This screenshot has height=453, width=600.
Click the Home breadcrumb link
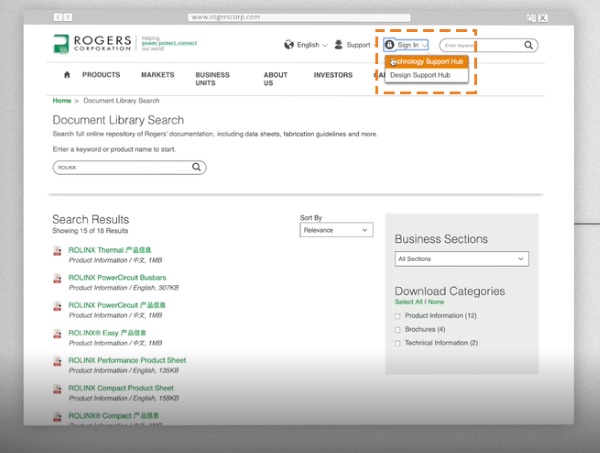tap(62, 101)
